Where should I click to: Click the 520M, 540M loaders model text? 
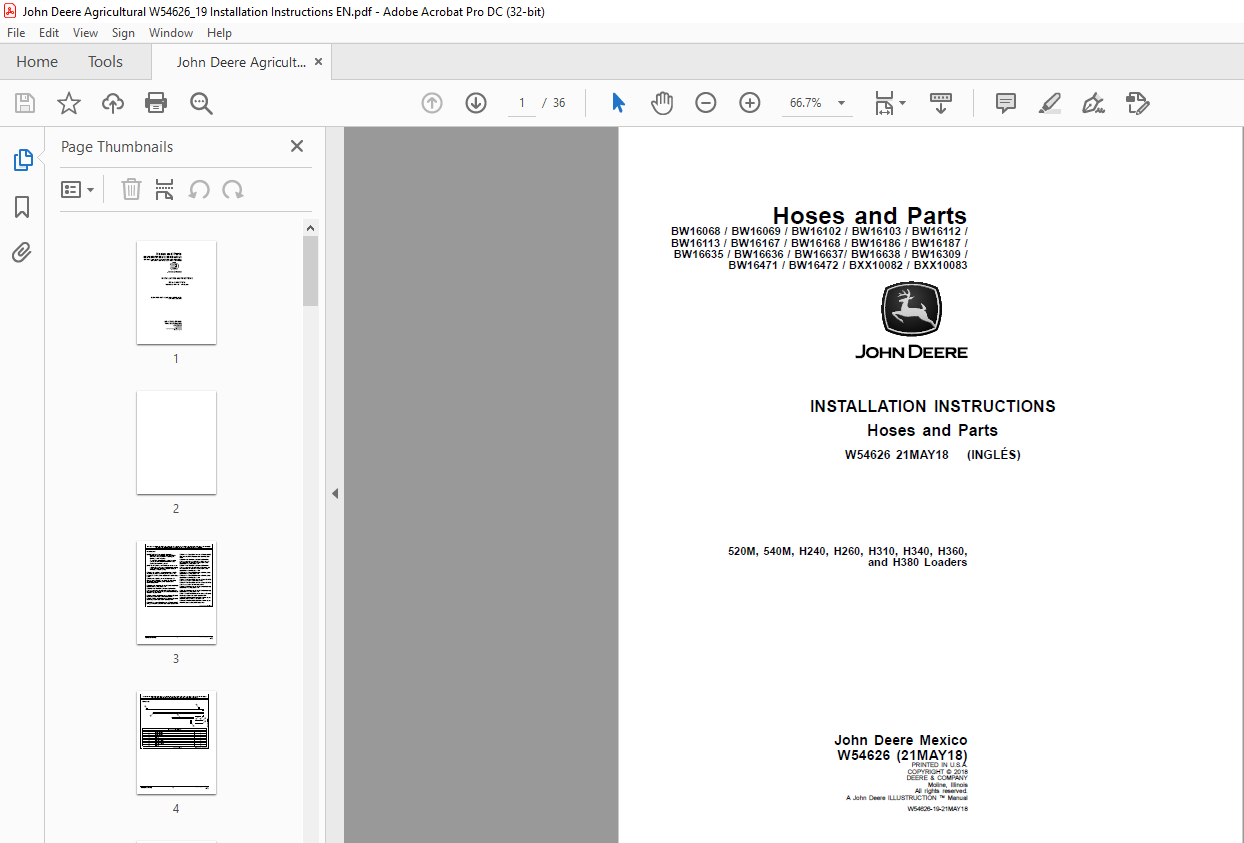click(x=848, y=556)
